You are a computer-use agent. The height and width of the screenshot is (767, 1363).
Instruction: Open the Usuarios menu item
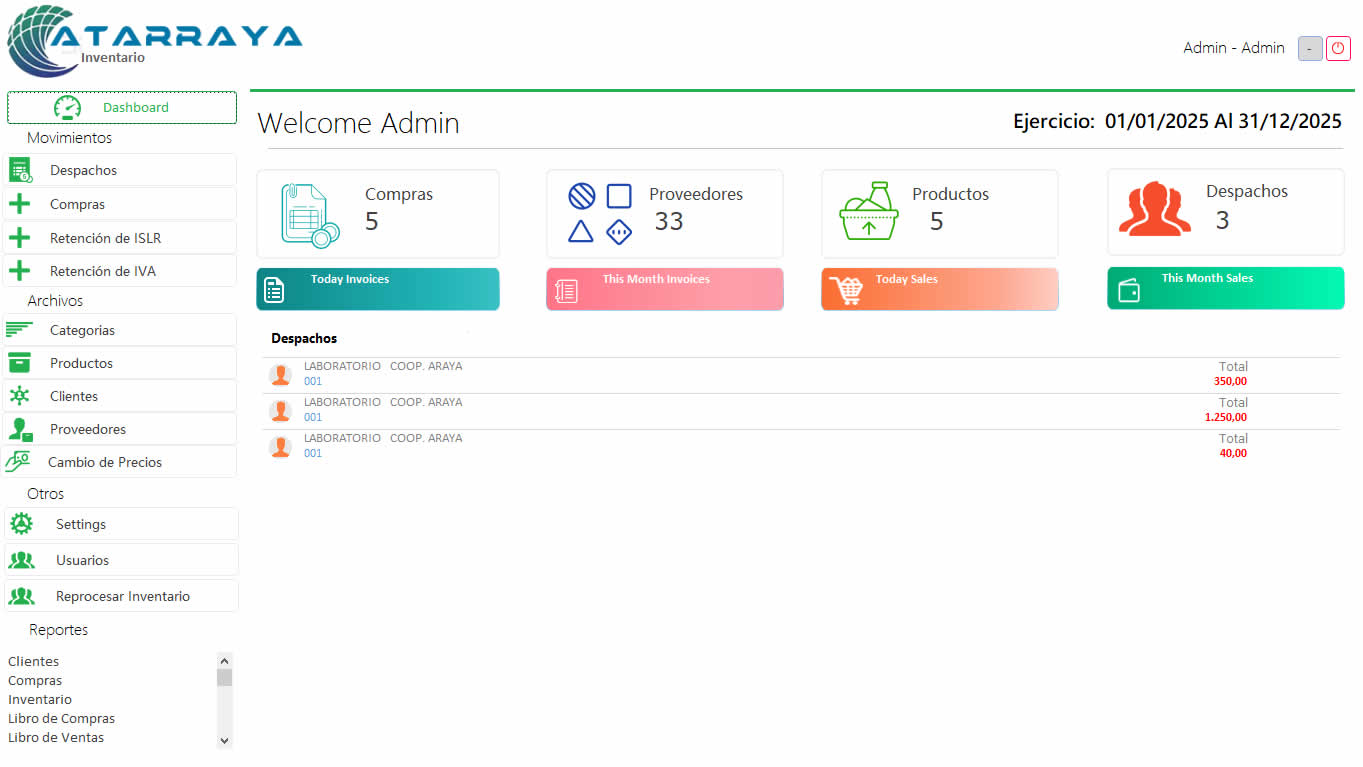coord(82,560)
